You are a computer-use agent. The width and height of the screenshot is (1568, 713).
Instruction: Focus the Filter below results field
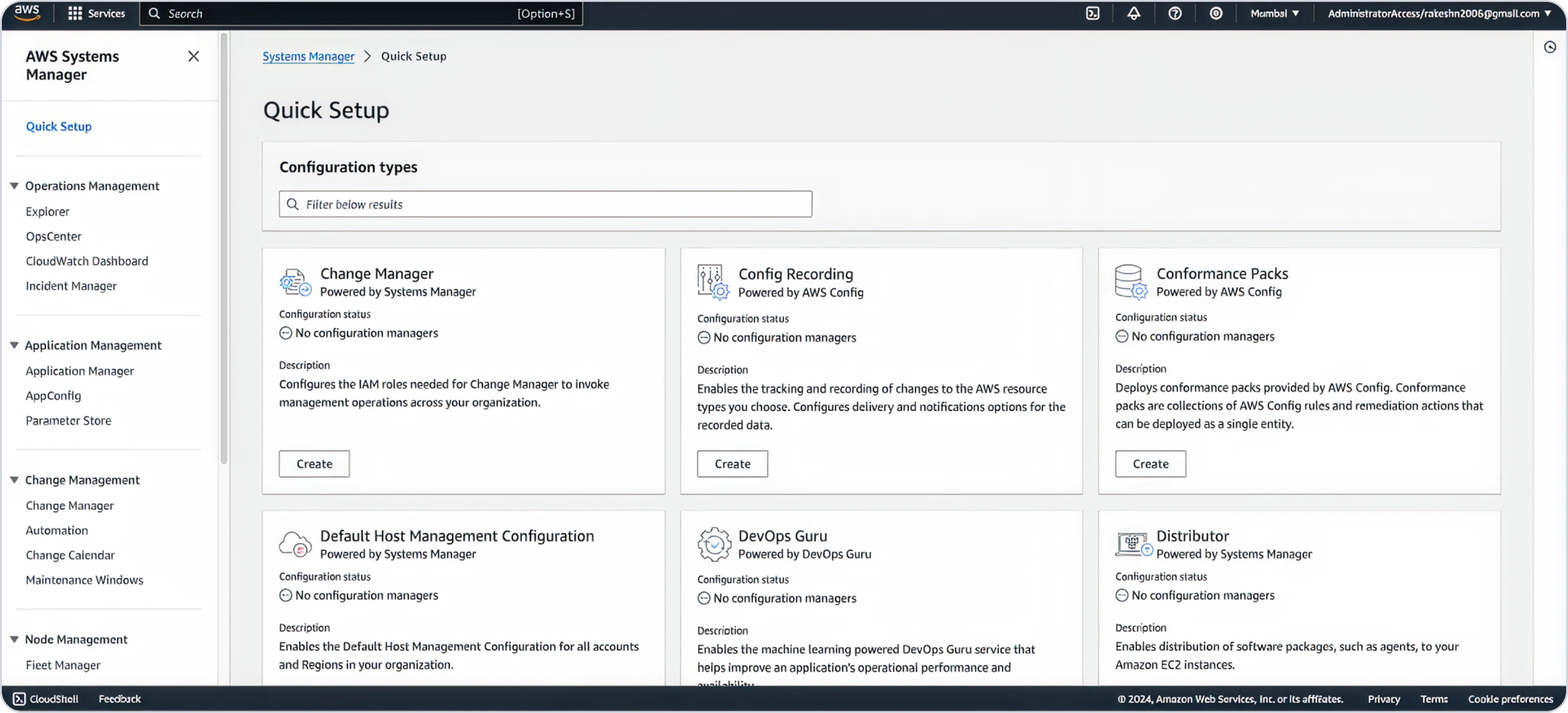545,204
